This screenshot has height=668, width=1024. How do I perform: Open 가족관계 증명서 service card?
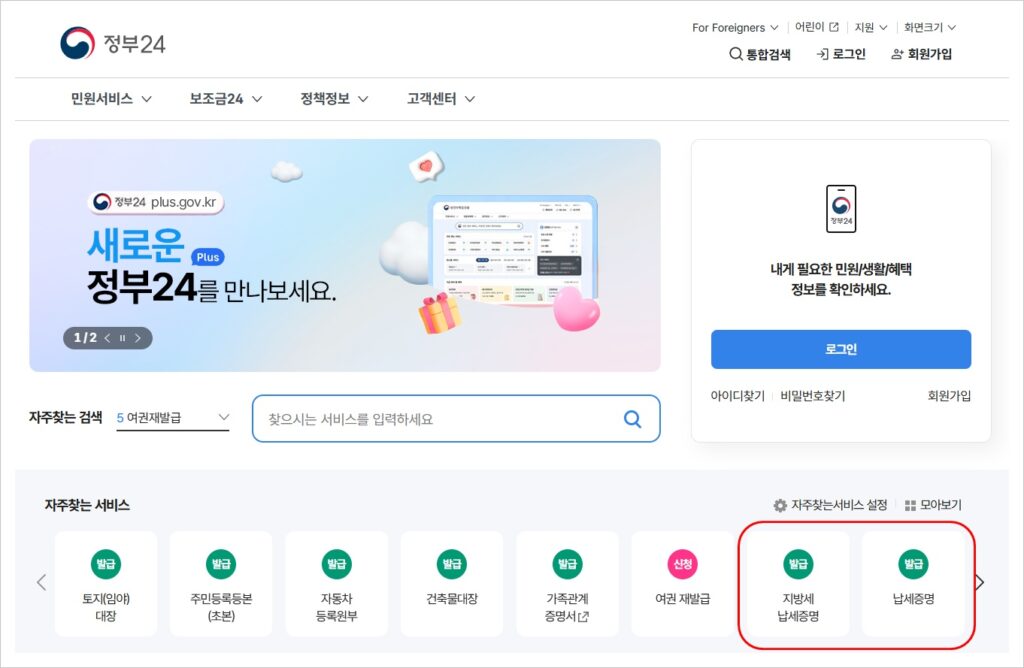(x=567, y=583)
